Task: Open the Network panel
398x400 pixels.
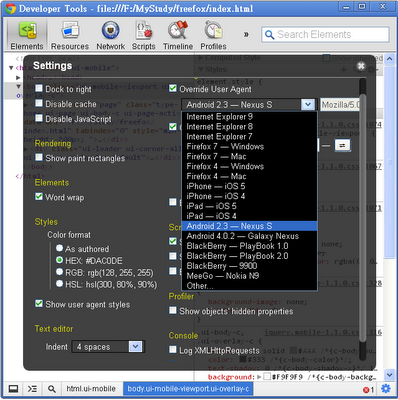Action: pos(110,36)
